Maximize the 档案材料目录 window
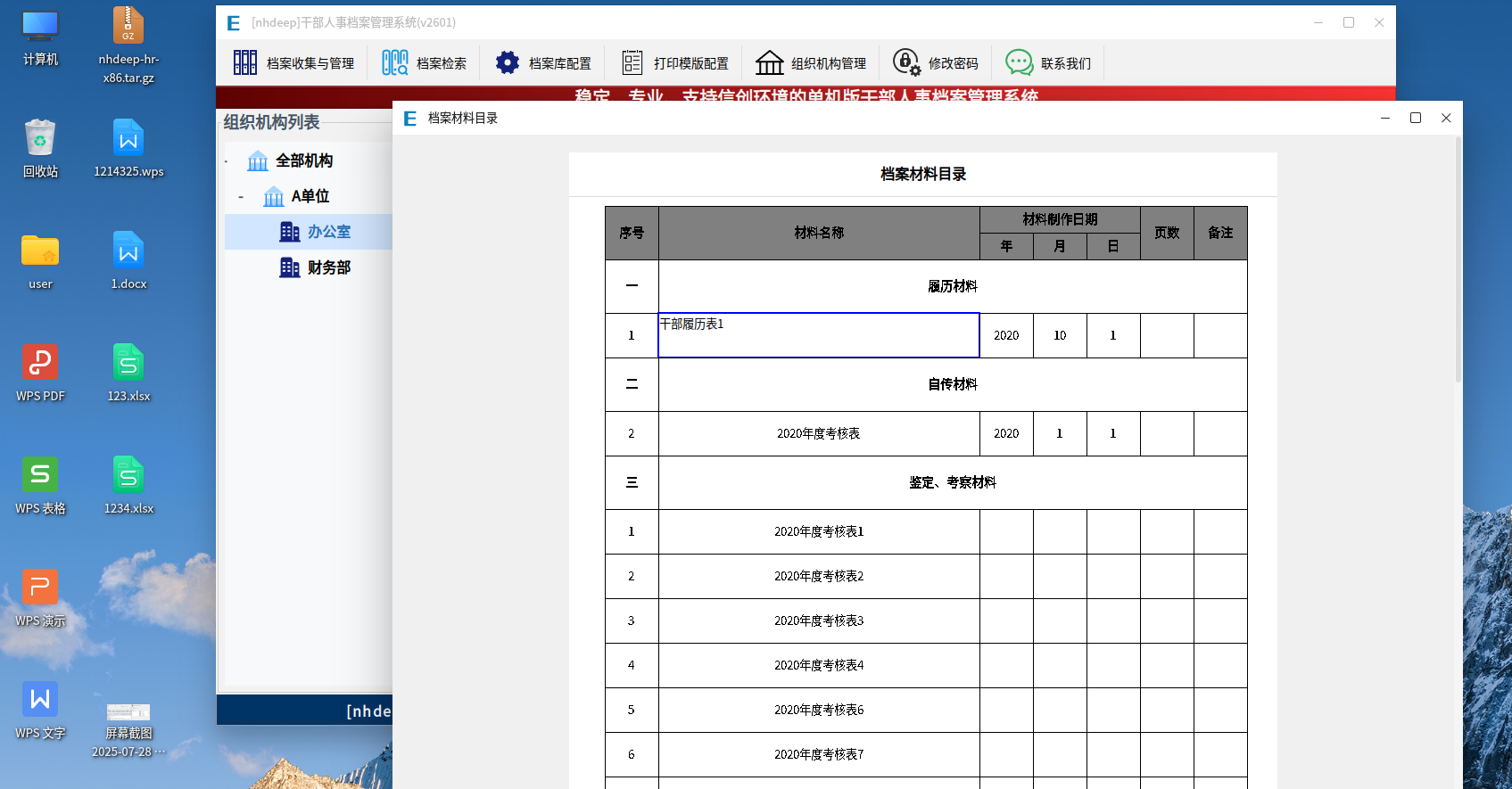1512x789 pixels. click(1416, 118)
